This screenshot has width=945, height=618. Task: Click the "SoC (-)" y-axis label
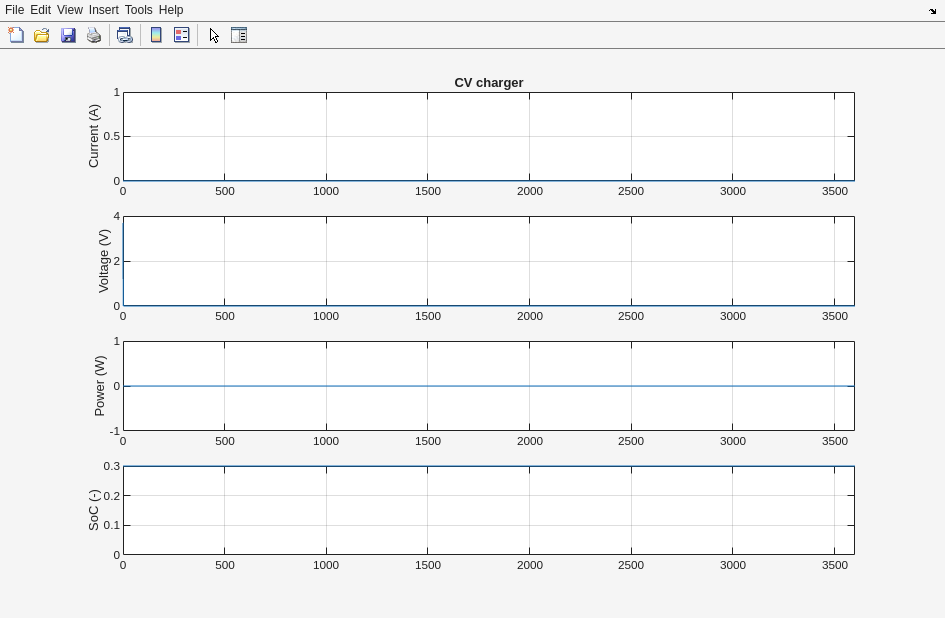pos(94,510)
